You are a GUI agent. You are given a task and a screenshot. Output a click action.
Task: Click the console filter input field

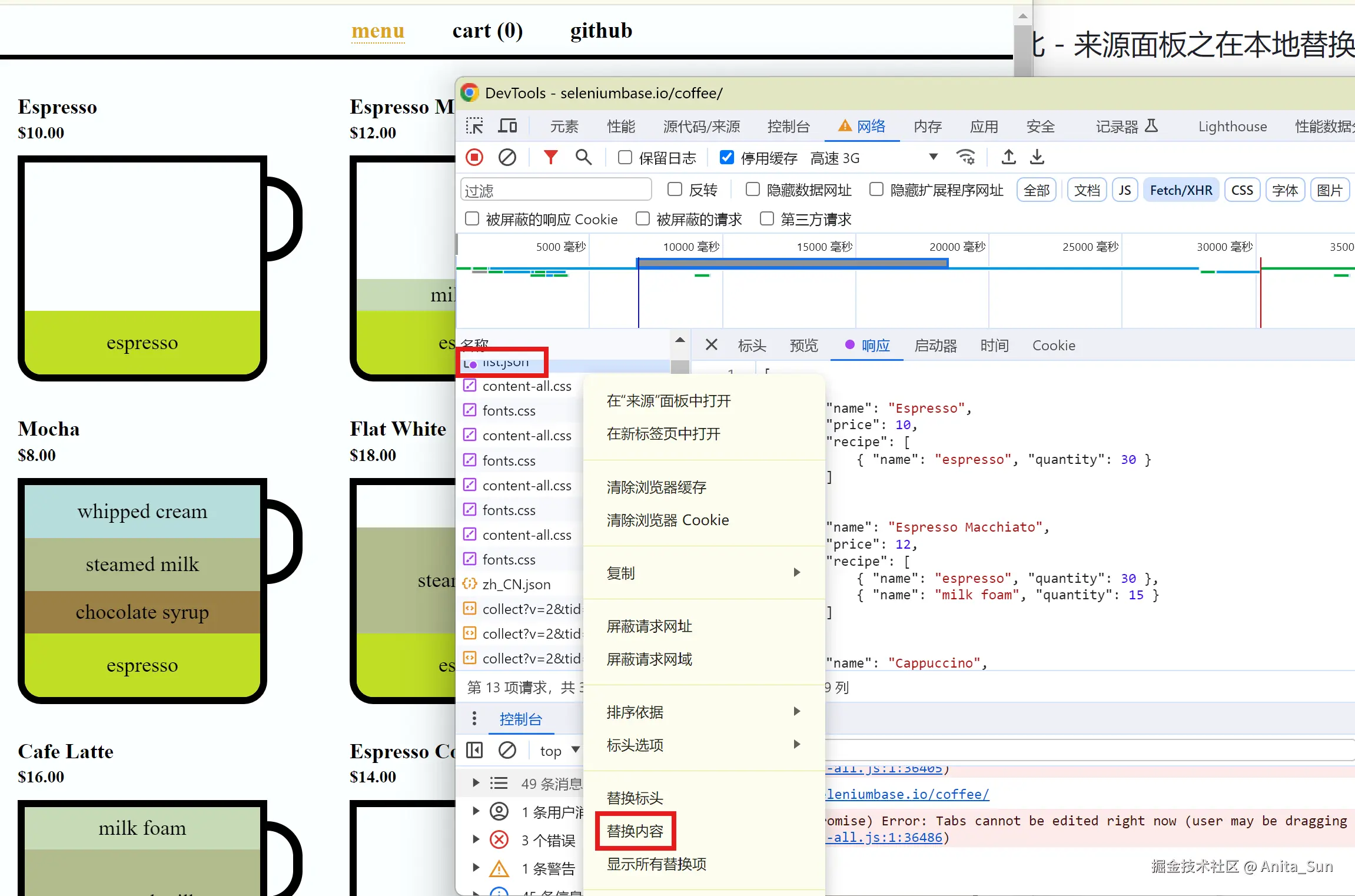click(1089, 750)
